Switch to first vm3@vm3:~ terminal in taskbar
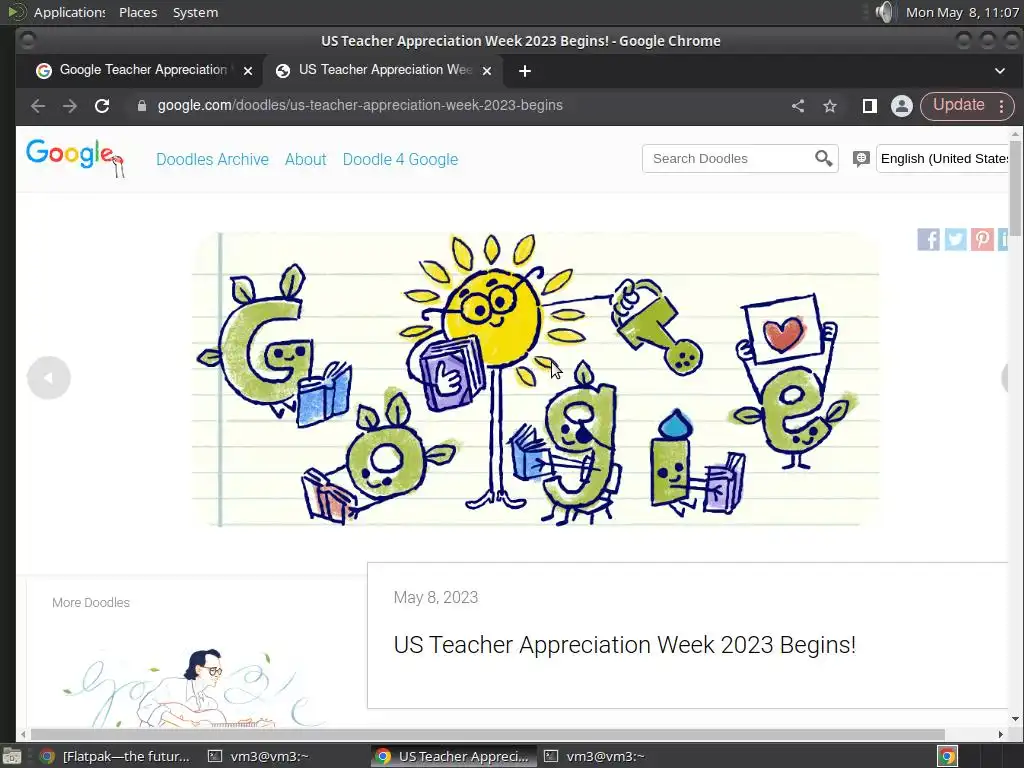1024x768 pixels. point(259,756)
